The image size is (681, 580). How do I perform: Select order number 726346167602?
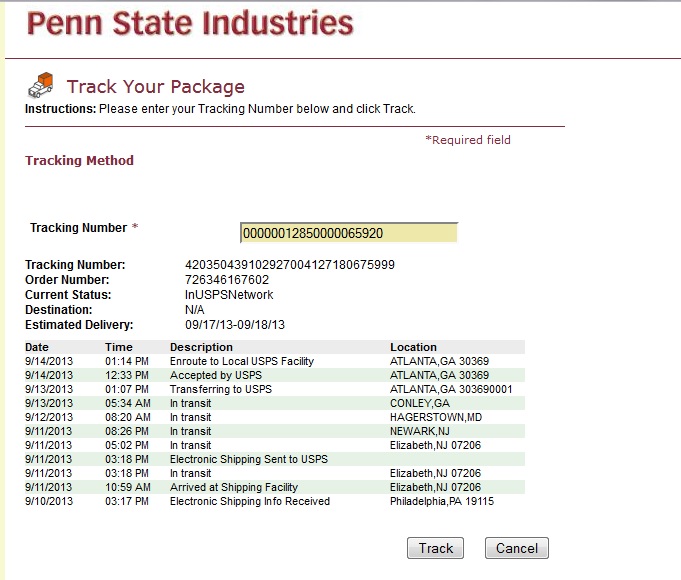(x=227, y=279)
